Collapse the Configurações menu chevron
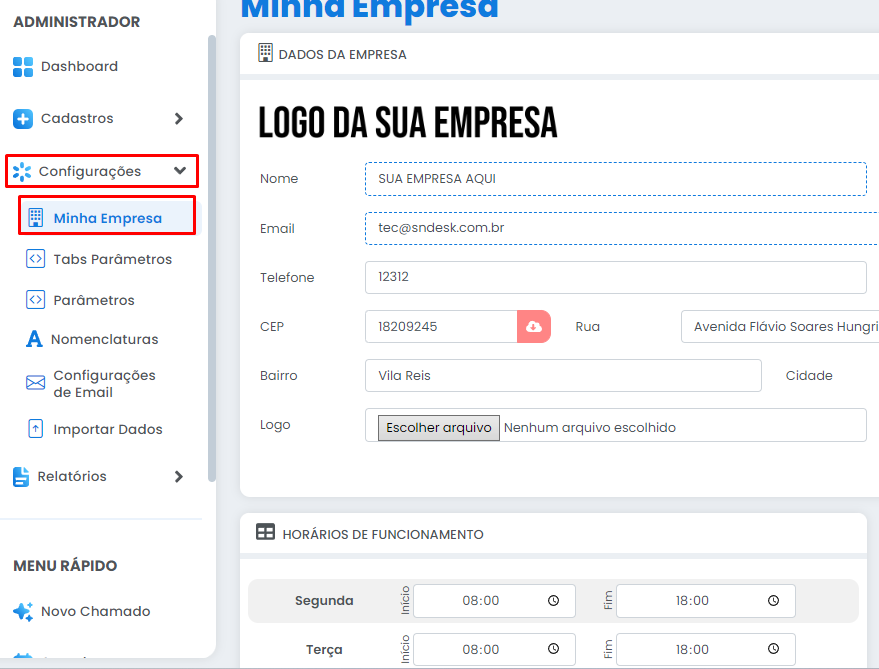 180,171
